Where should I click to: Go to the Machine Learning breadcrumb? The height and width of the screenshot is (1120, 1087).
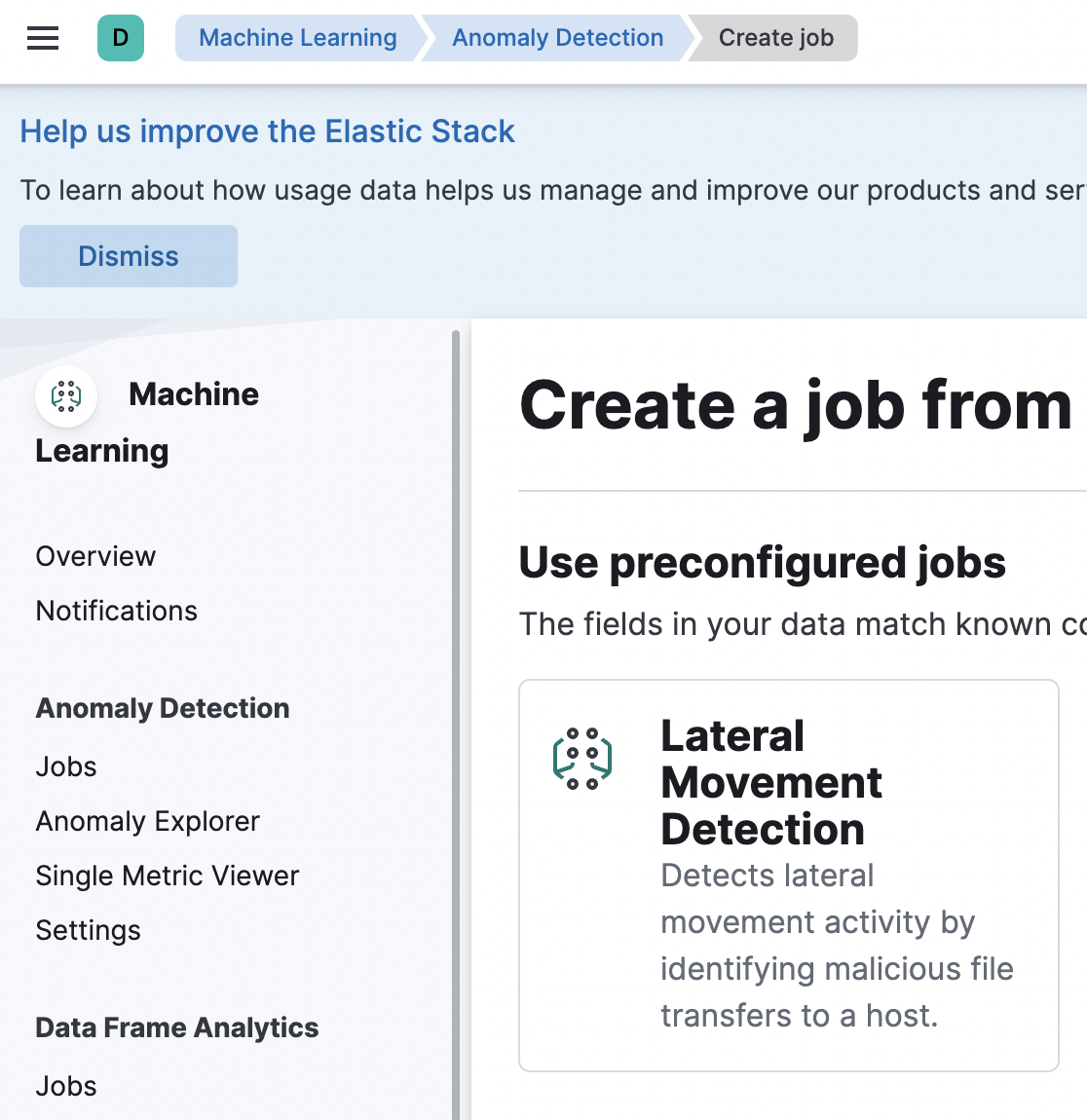[297, 38]
